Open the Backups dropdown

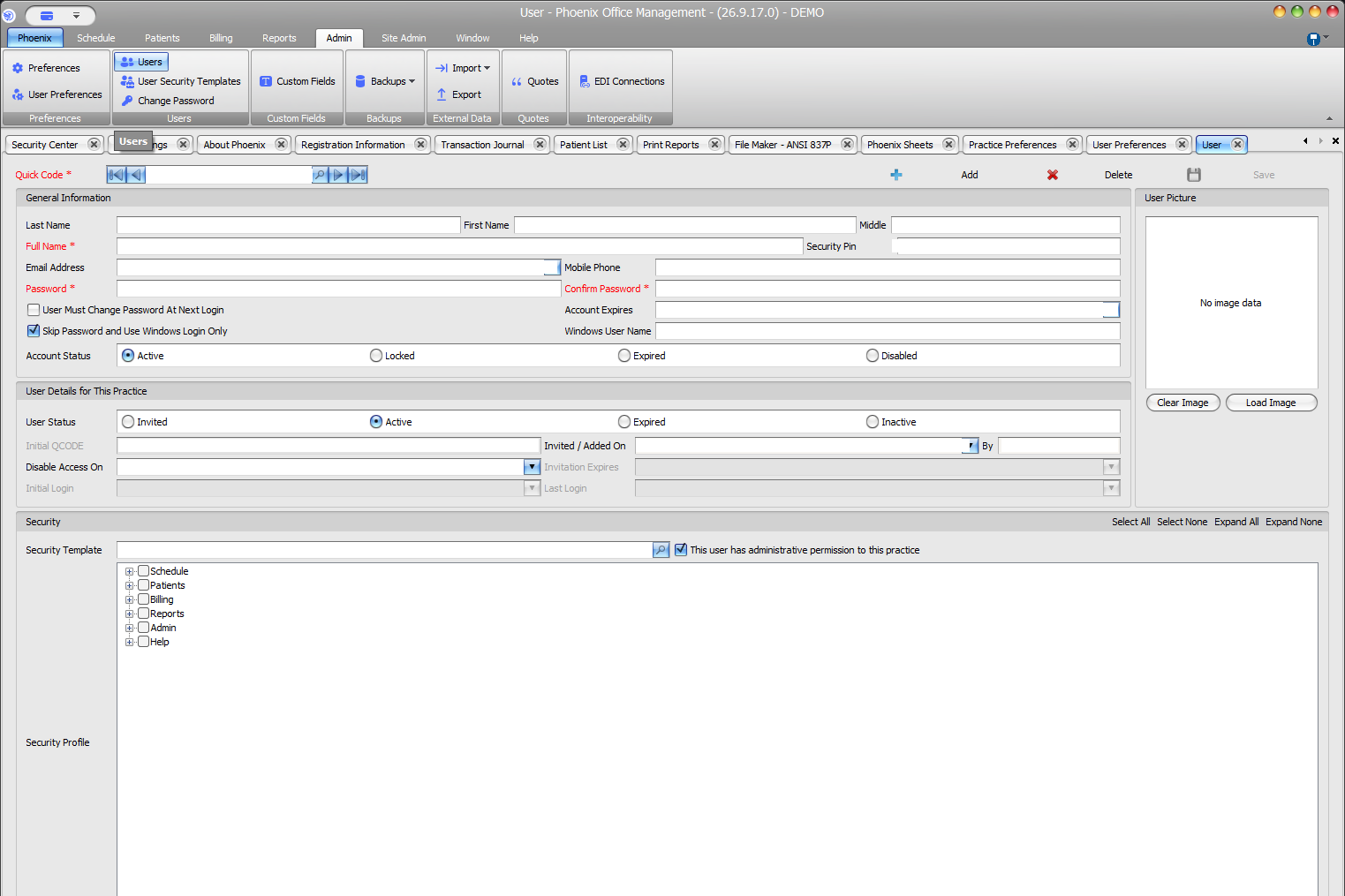[x=384, y=81]
